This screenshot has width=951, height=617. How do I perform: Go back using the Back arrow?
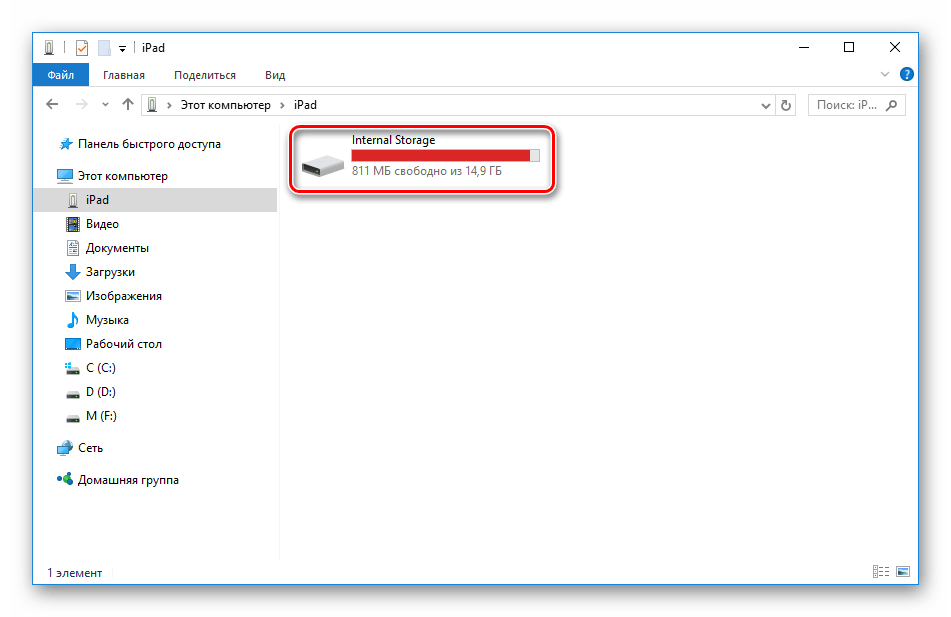tap(53, 105)
